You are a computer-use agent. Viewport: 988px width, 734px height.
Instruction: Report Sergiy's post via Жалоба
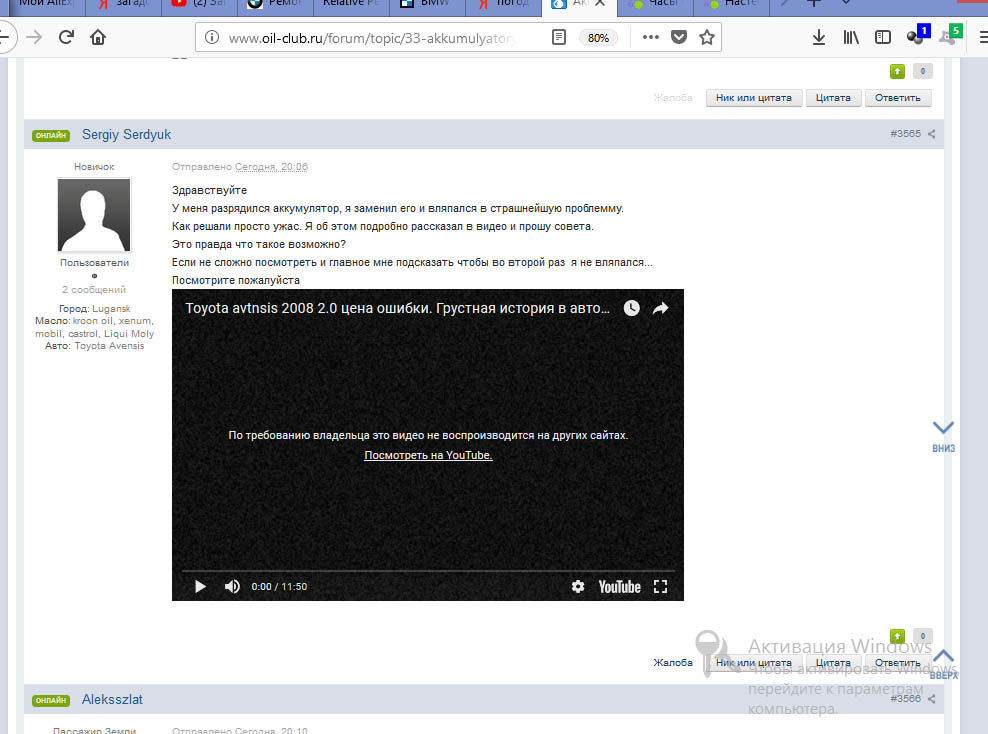(673, 662)
